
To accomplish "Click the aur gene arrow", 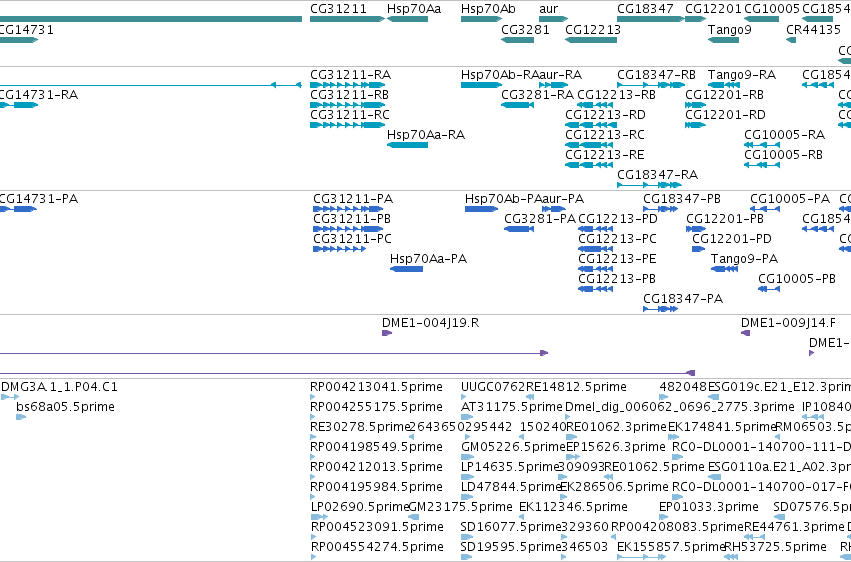I will pyautogui.click(x=554, y=19).
